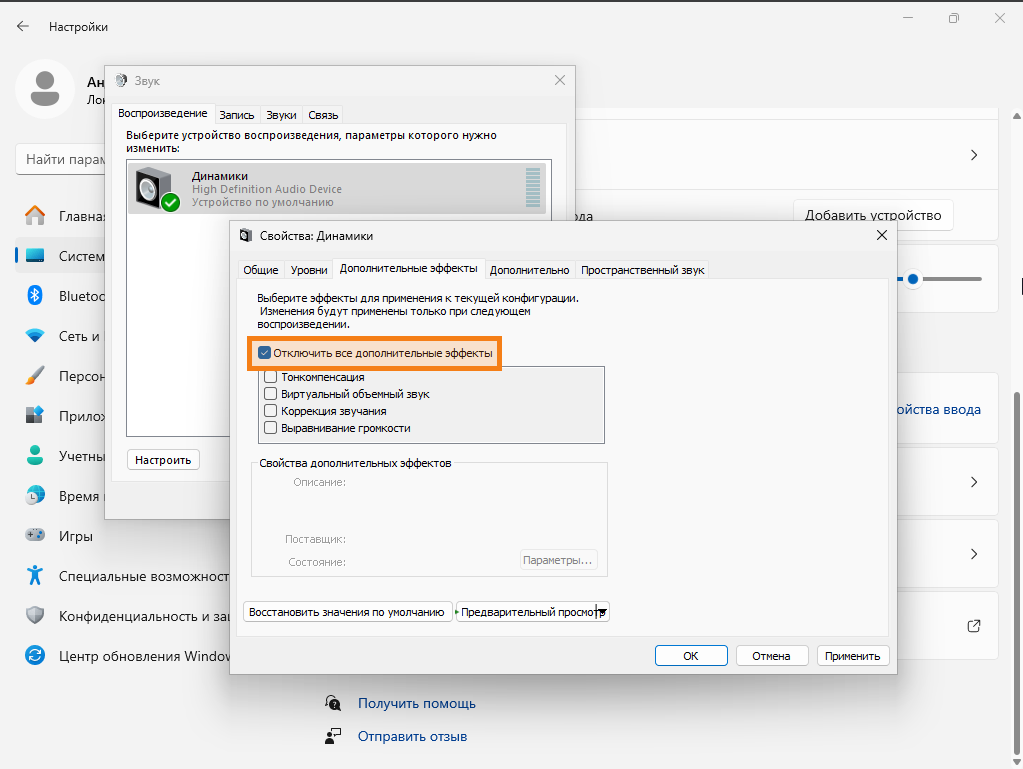The width and height of the screenshot is (1023, 769).
Task: Open the Gaming controller icon section
Action: click(x=35, y=536)
